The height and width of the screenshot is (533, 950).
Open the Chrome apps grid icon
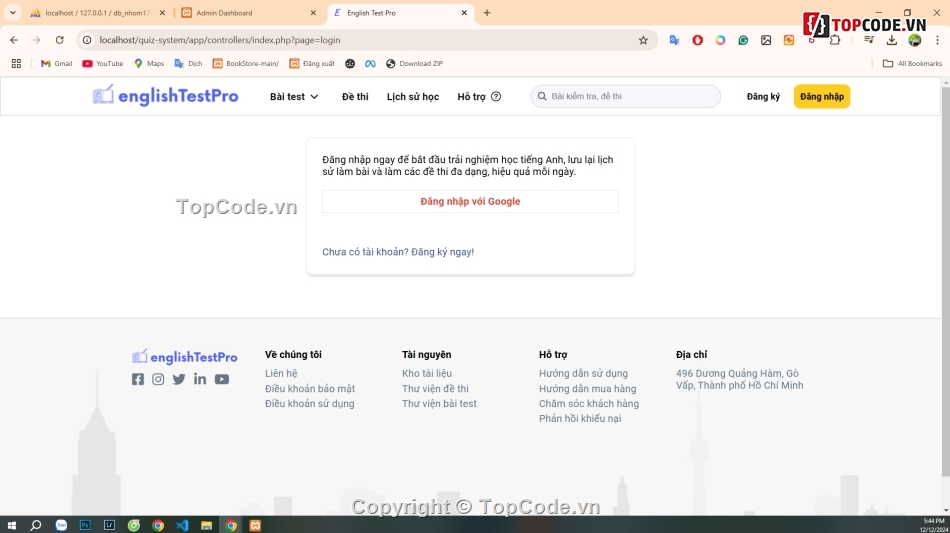pyautogui.click(x=16, y=64)
